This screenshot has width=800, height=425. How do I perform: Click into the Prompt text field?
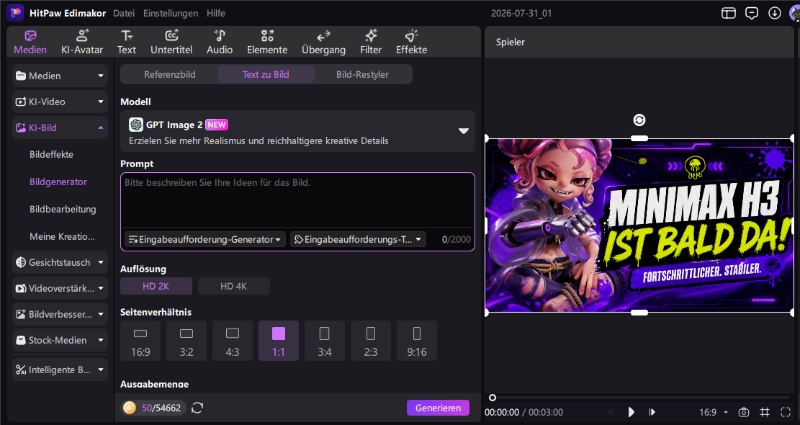[297, 202]
